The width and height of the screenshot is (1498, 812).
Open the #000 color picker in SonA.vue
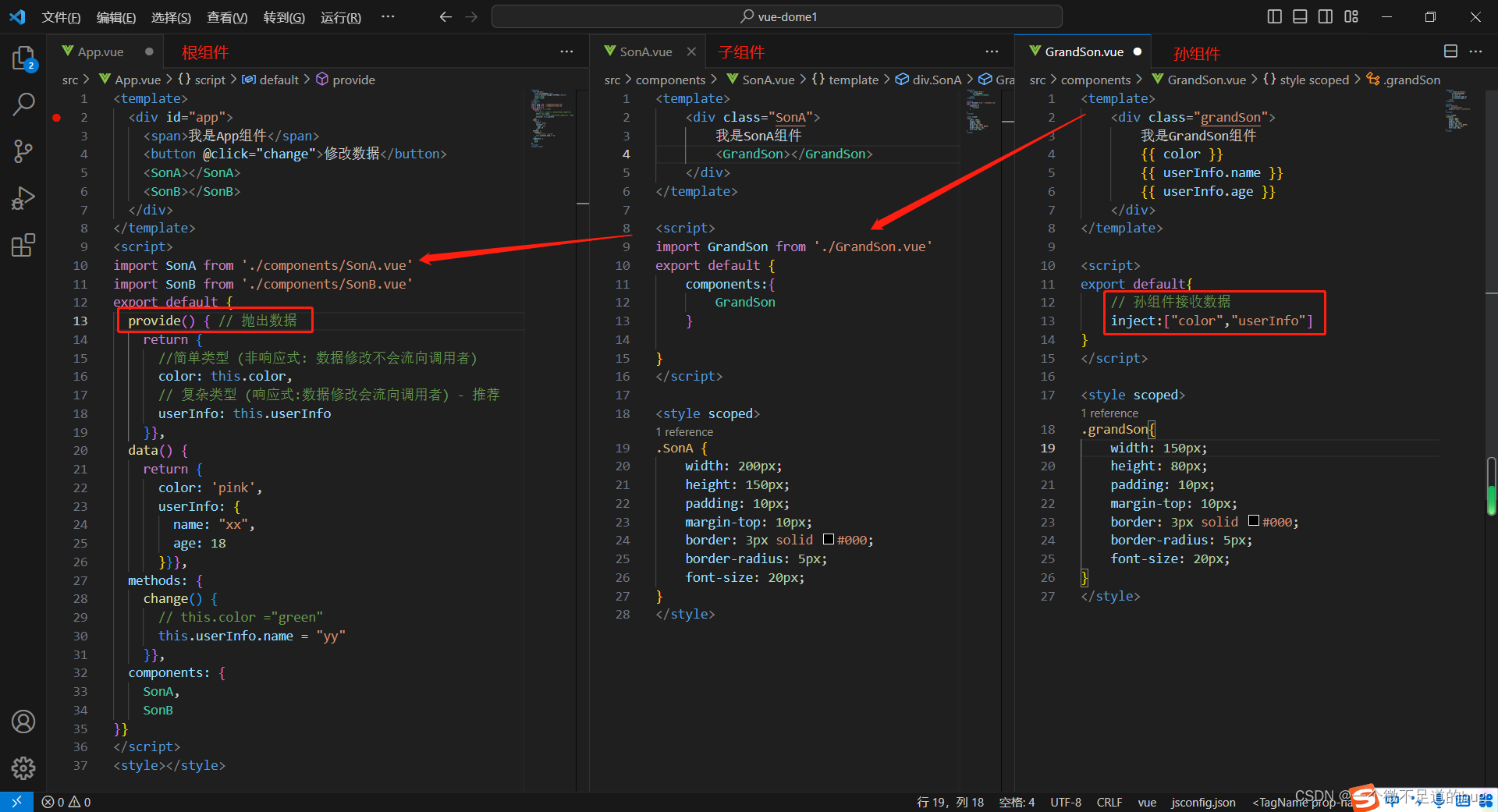coord(829,540)
